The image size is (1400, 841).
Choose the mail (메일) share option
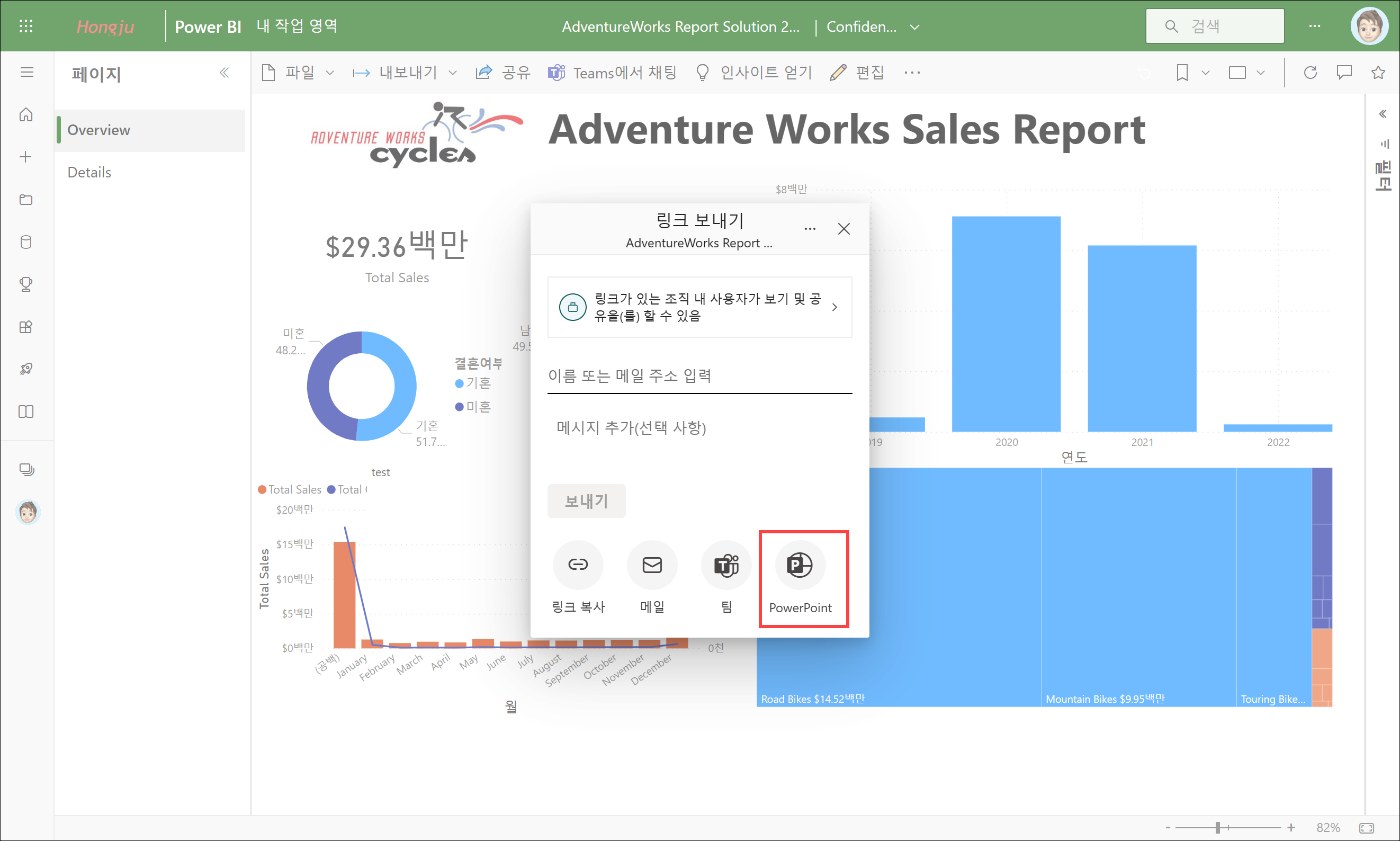point(652,565)
